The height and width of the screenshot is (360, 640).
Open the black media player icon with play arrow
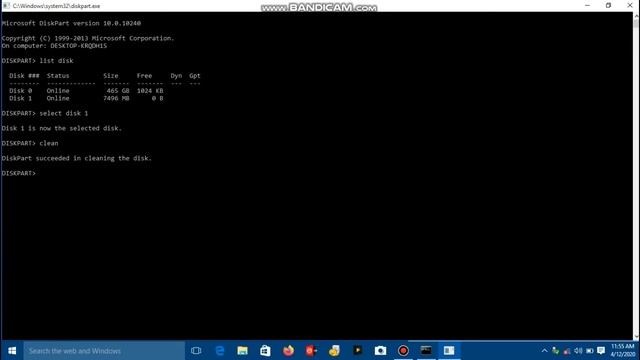pos(357,351)
